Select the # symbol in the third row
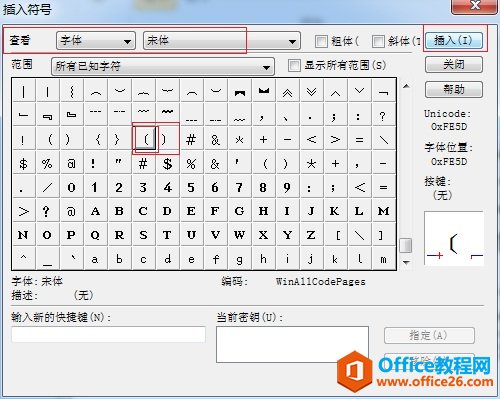The height and width of the screenshot is (399, 500). coord(191,139)
